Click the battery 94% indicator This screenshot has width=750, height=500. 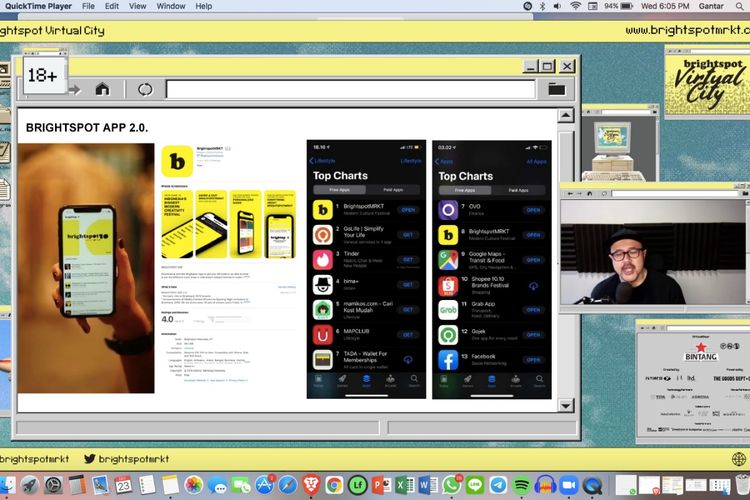(618, 6)
